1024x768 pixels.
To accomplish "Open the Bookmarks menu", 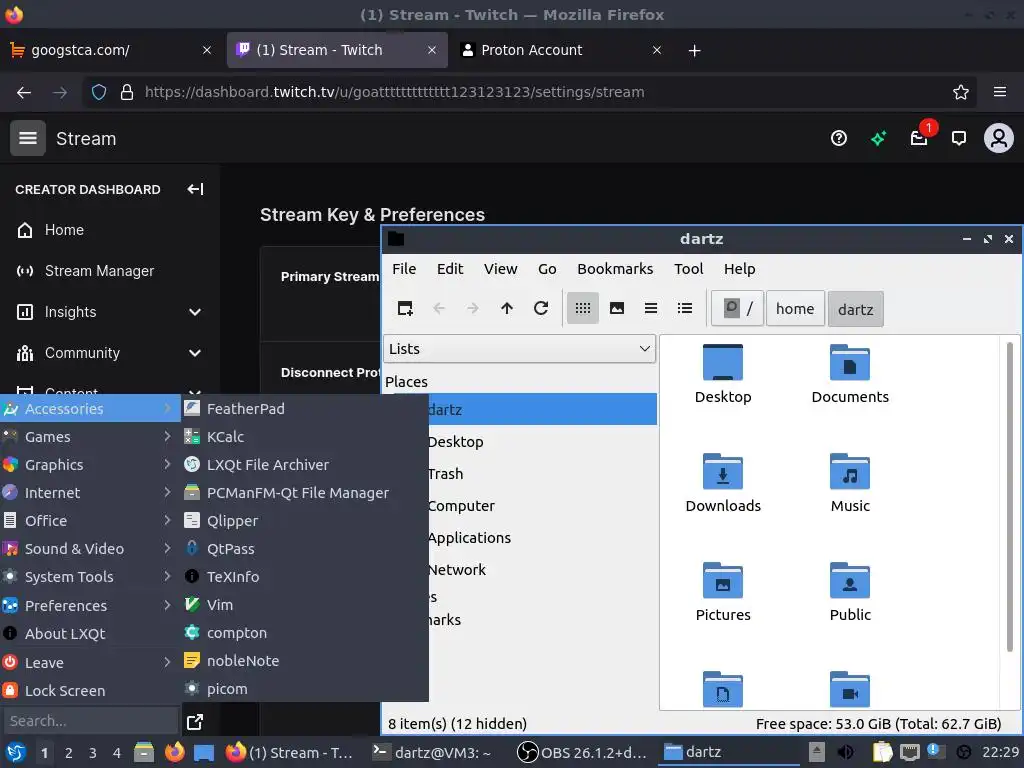I will (x=615, y=269).
